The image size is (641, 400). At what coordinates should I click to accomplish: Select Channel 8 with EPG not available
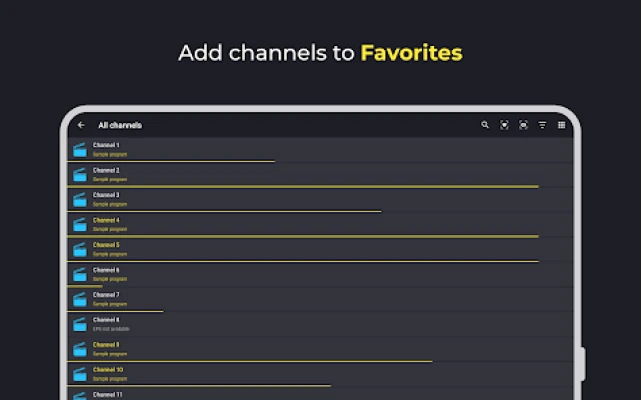[x=320, y=325]
